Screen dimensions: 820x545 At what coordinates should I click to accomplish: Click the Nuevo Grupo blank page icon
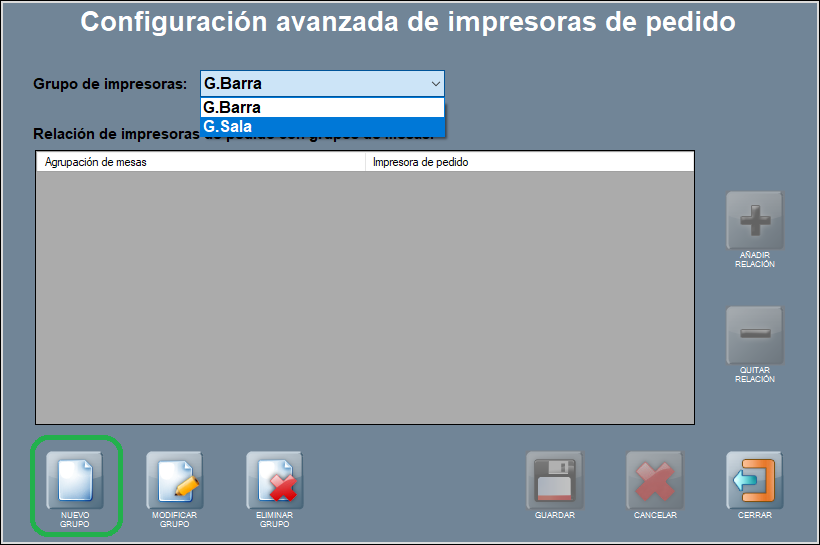(75, 479)
